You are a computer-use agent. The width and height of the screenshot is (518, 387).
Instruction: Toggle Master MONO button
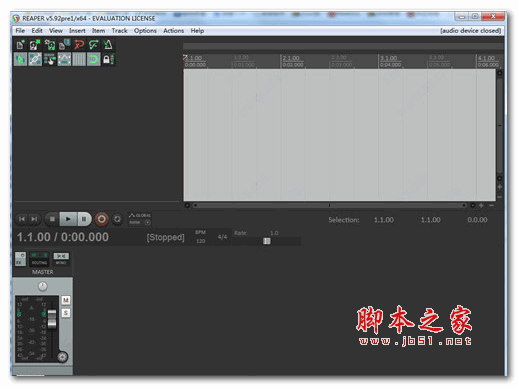point(61,259)
